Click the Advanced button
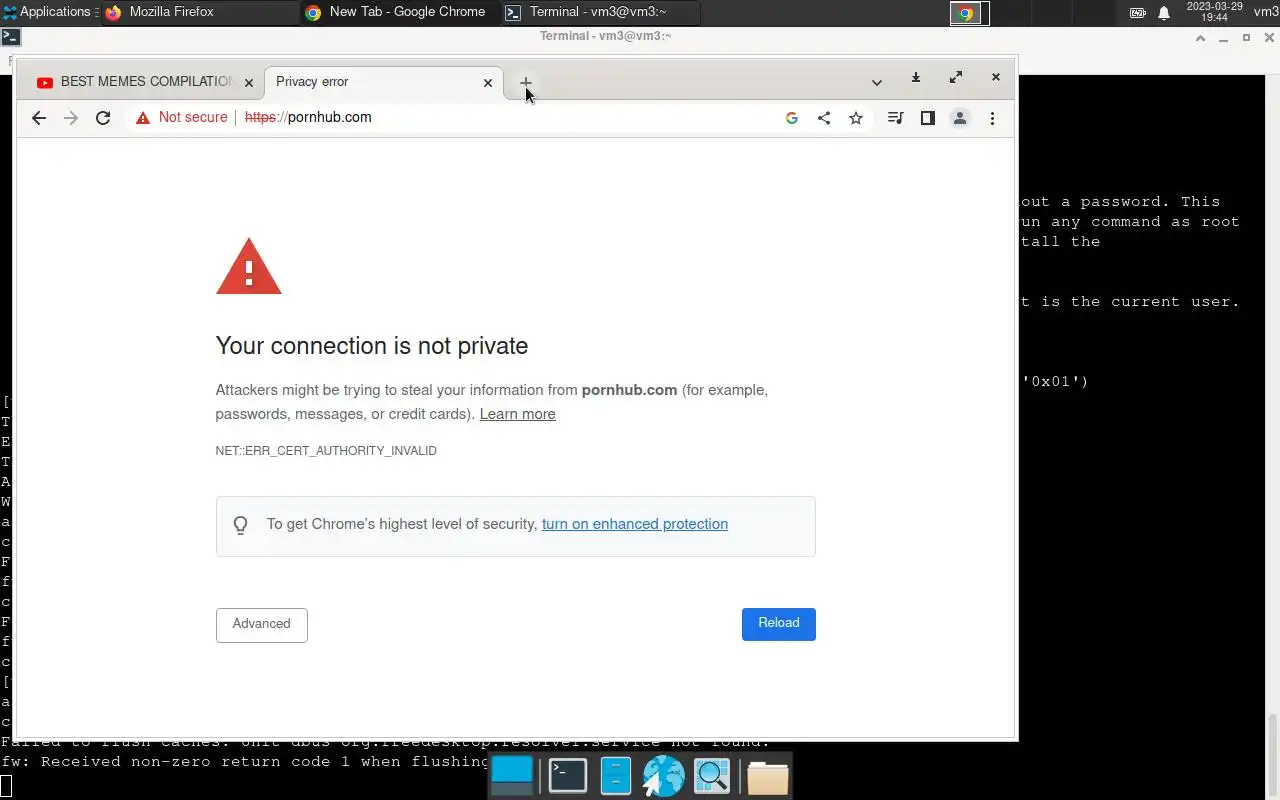The width and height of the screenshot is (1280, 800). (262, 624)
